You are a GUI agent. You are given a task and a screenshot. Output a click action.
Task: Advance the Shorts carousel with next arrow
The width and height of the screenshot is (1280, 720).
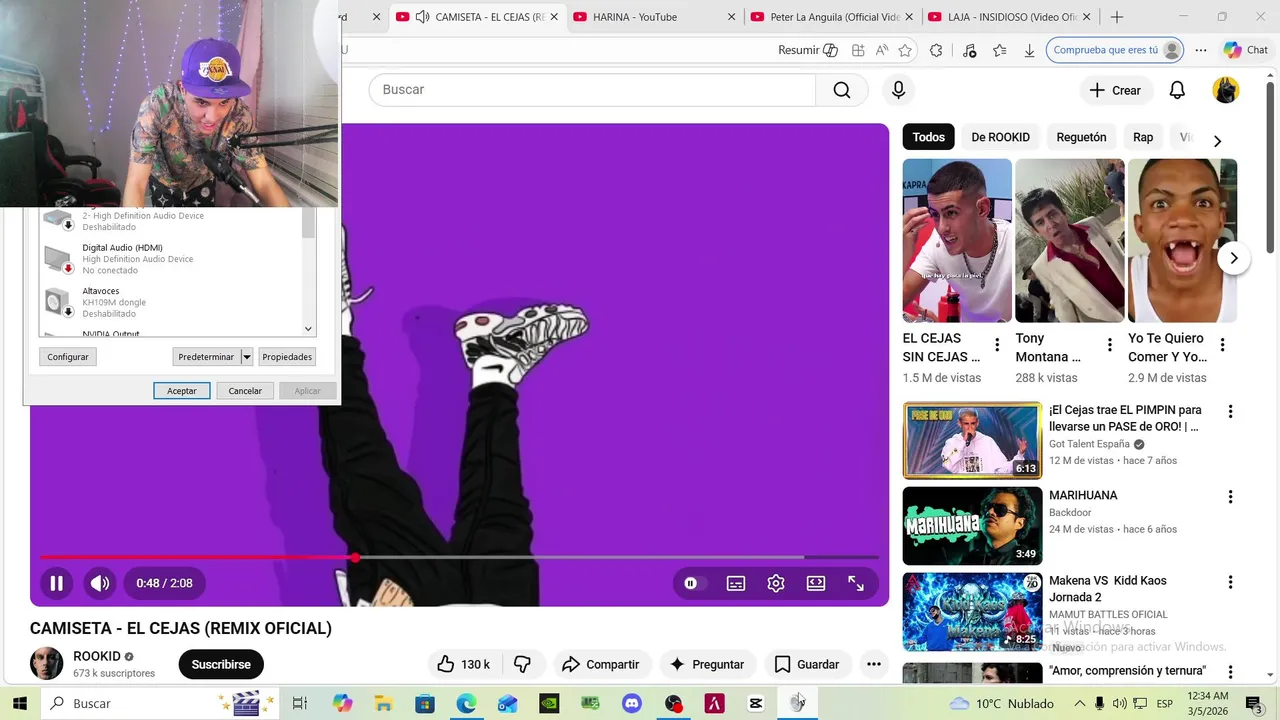[x=1234, y=258]
